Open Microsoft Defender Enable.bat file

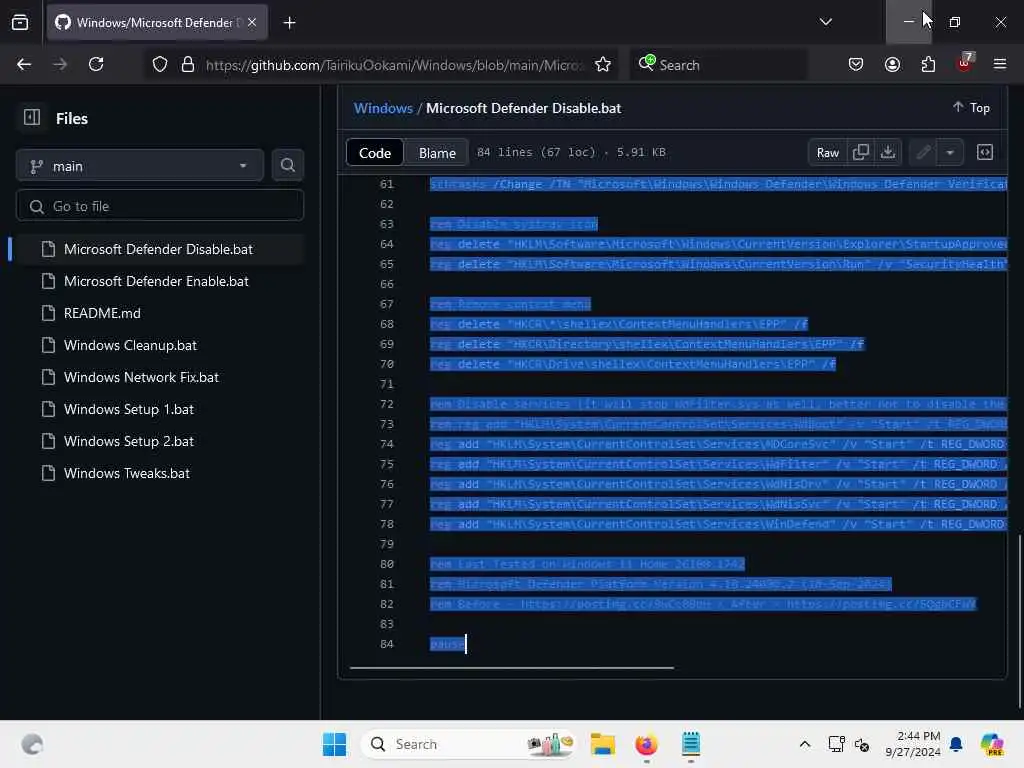[x=155, y=281]
